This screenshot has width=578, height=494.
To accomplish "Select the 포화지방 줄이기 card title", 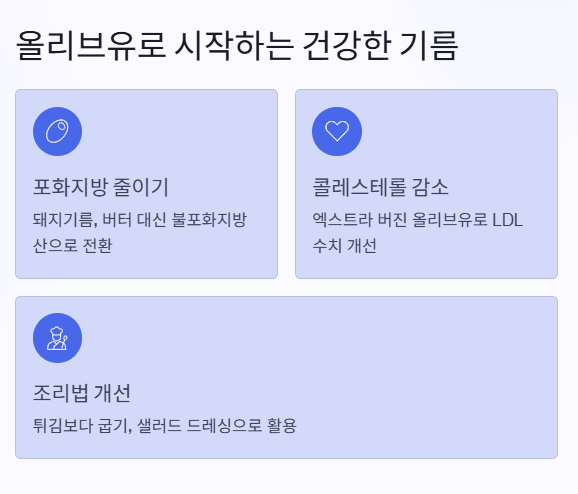I will click(101, 187).
